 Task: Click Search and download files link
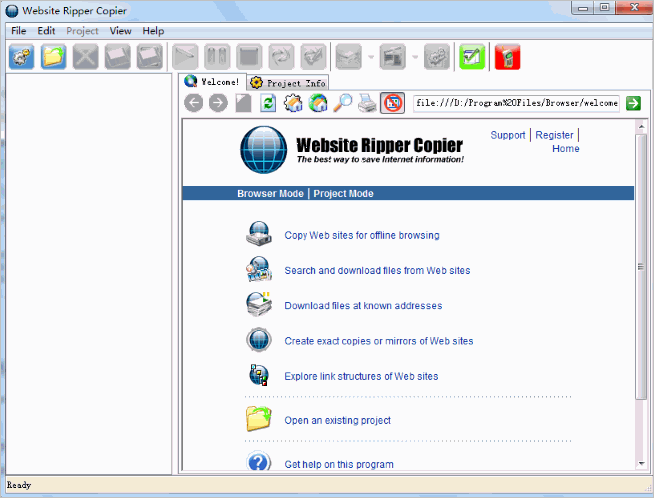[377, 270]
